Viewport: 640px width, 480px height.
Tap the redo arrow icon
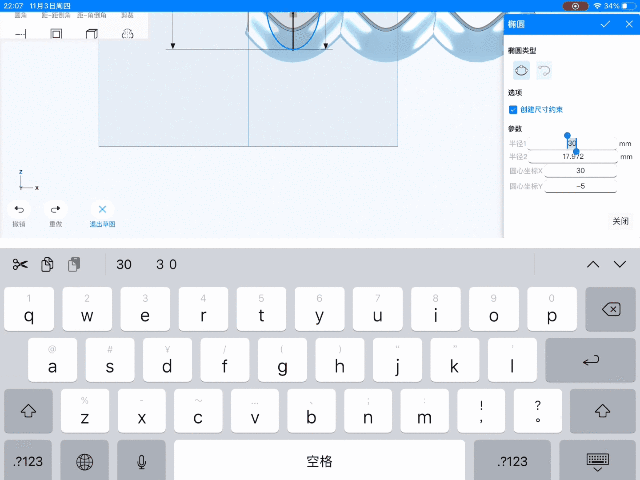[x=55, y=210]
